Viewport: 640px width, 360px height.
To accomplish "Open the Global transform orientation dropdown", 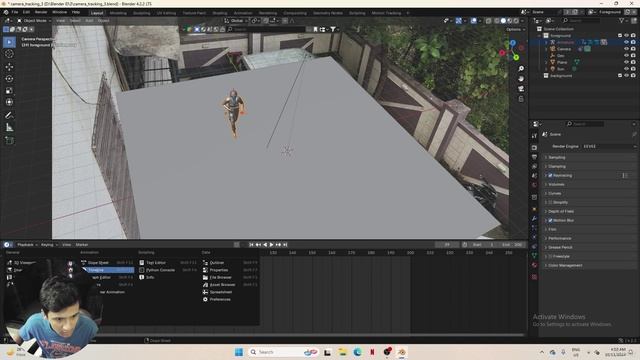I will 236,20.
